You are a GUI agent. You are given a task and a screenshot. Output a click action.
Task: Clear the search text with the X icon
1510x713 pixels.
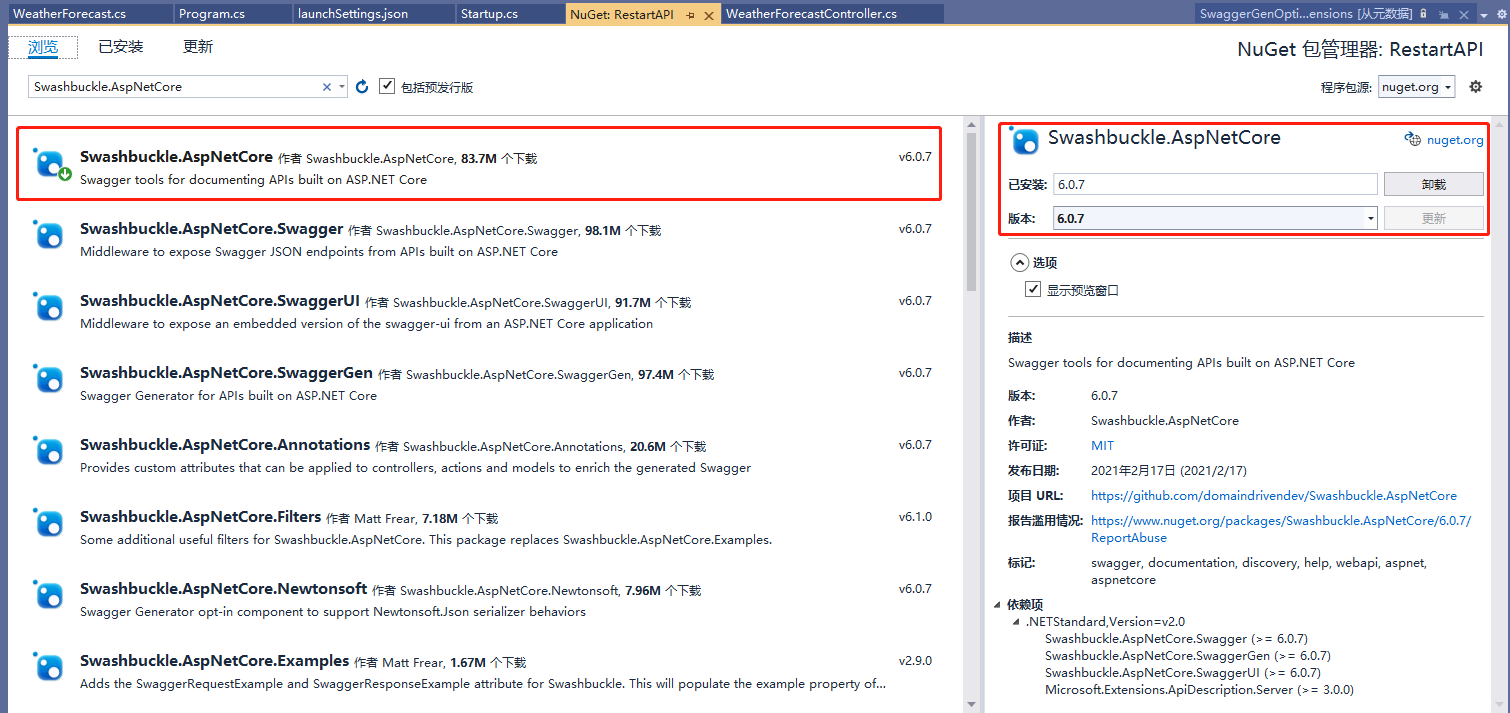click(326, 87)
